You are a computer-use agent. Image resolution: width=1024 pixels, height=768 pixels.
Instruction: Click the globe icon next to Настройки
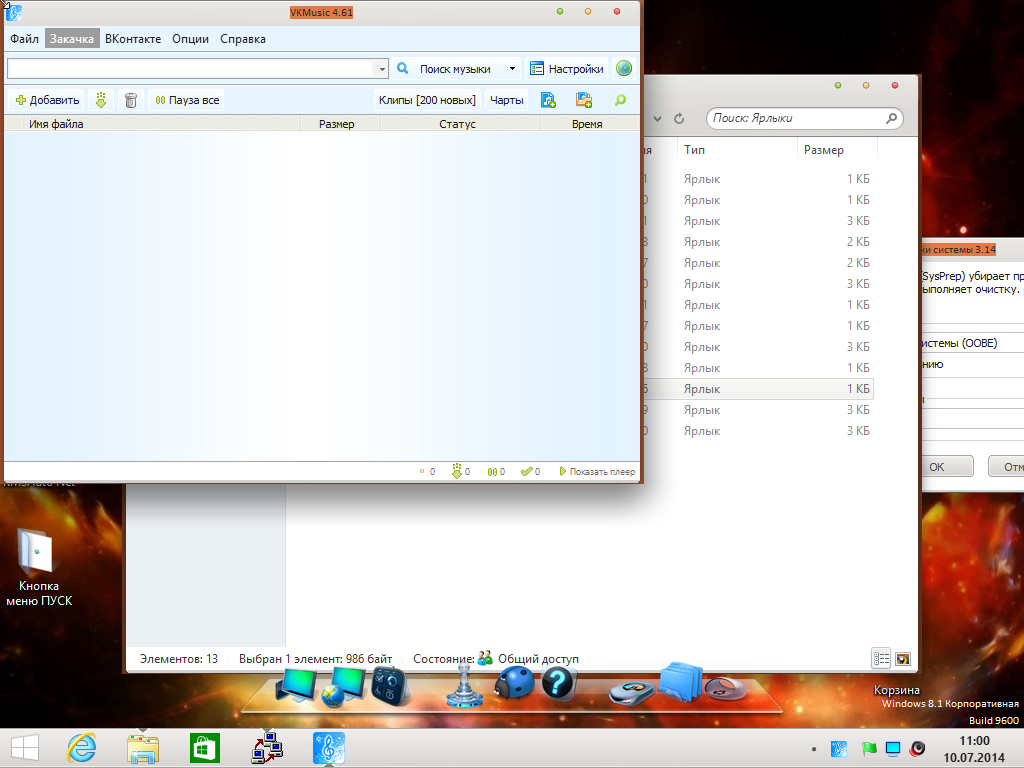click(x=624, y=68)
